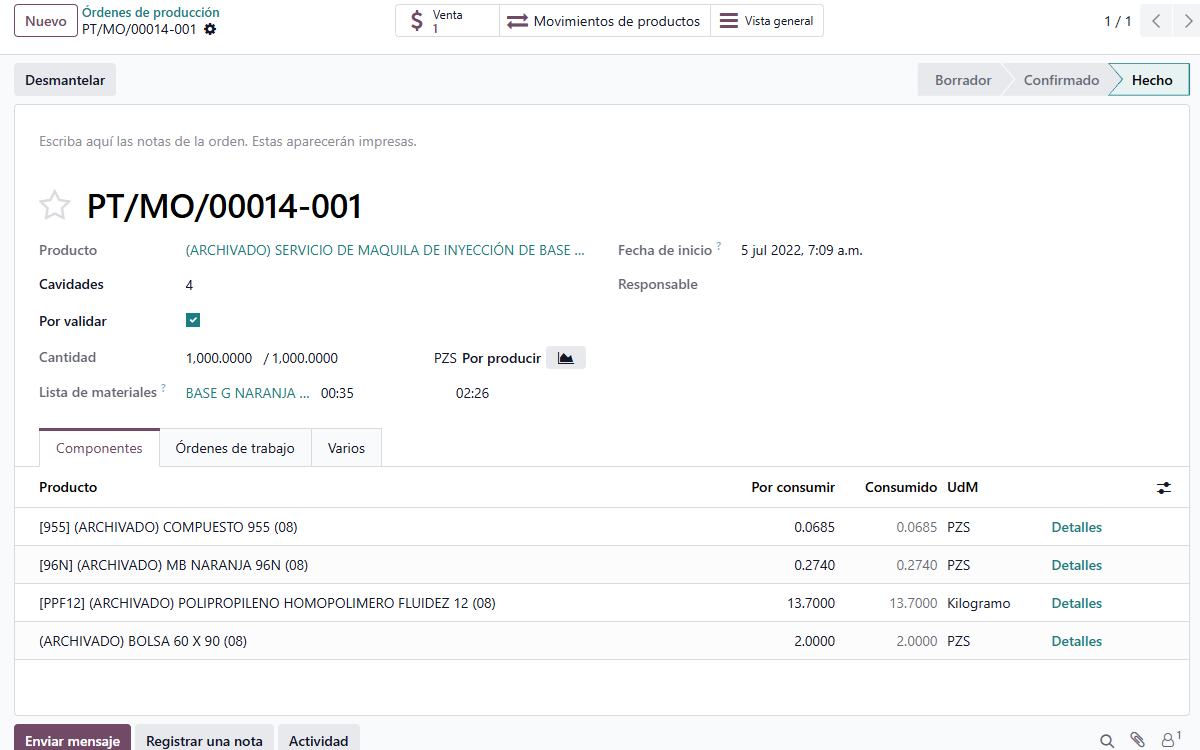The image size is (1200, 750).
Task: Open the followers person icon
Action: tap(1168, 741)
